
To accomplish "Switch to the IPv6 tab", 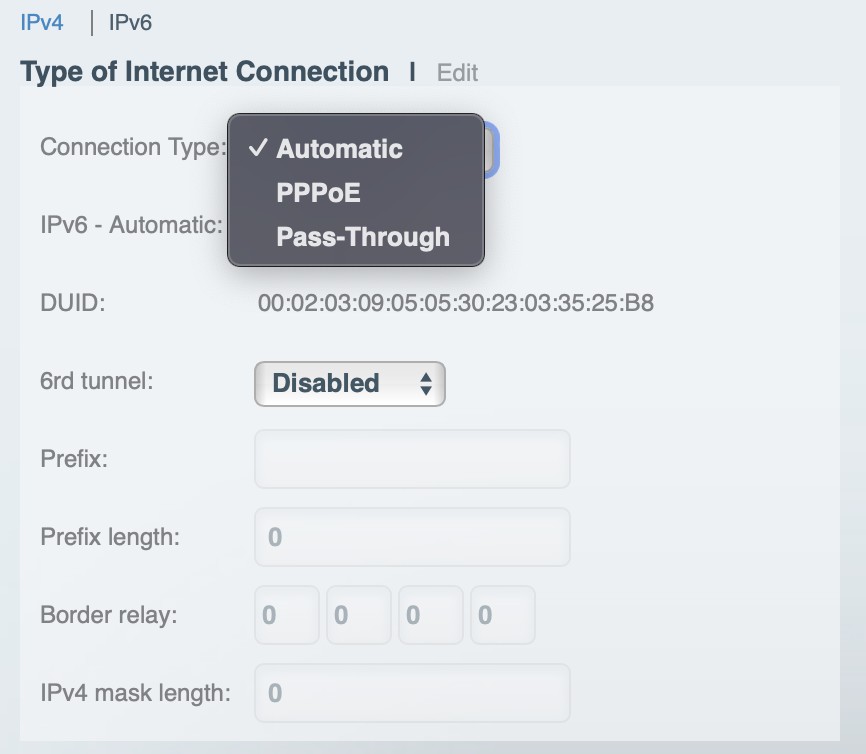I will coord(130,22).
